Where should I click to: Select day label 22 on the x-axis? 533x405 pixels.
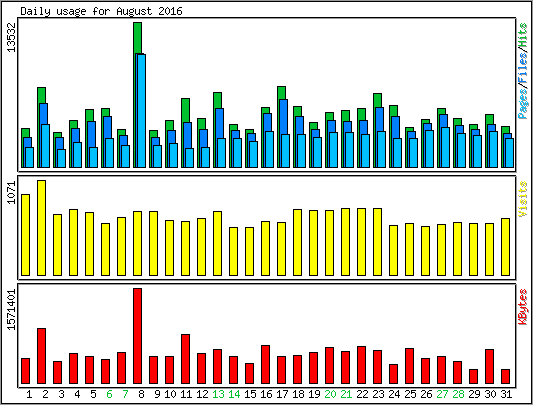point(362,394)
